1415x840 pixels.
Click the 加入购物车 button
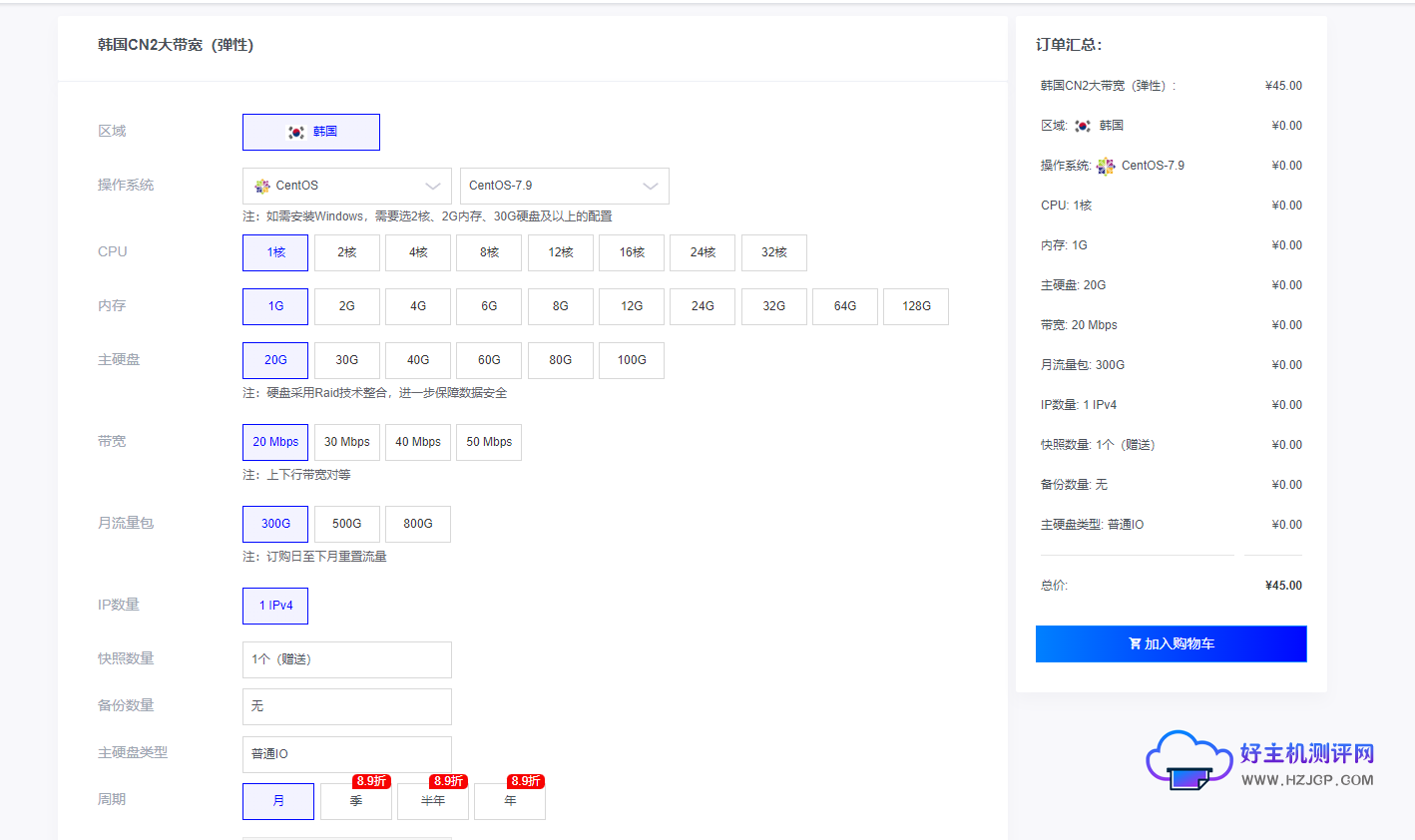coord(1170,643)
